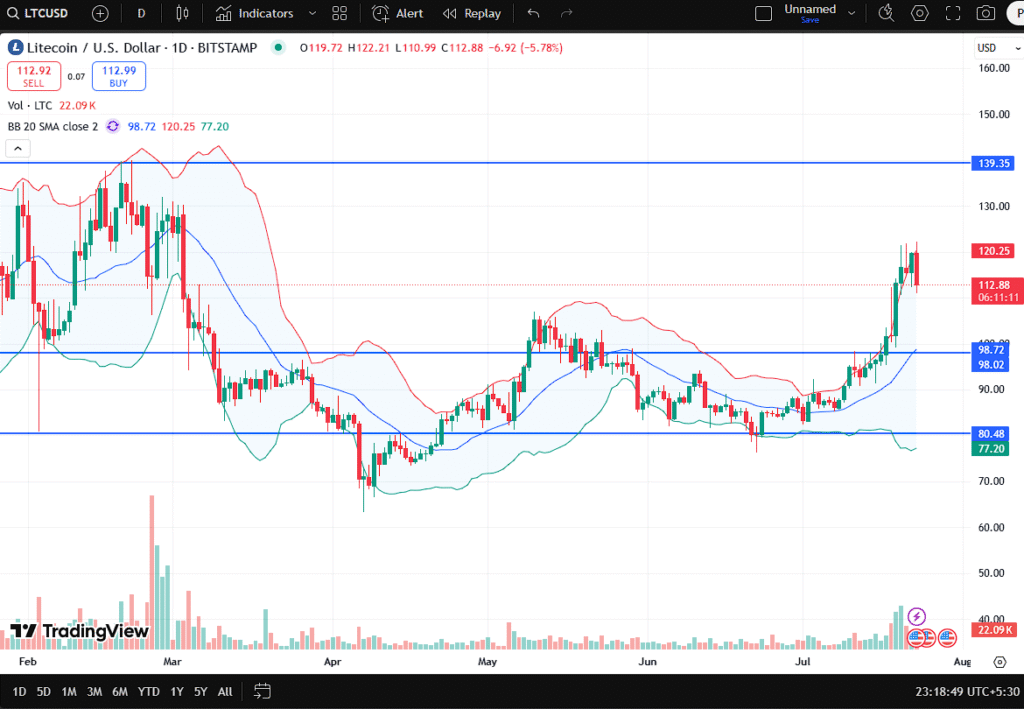Collapse the indicator legend with the chevron

coord(18,149)
